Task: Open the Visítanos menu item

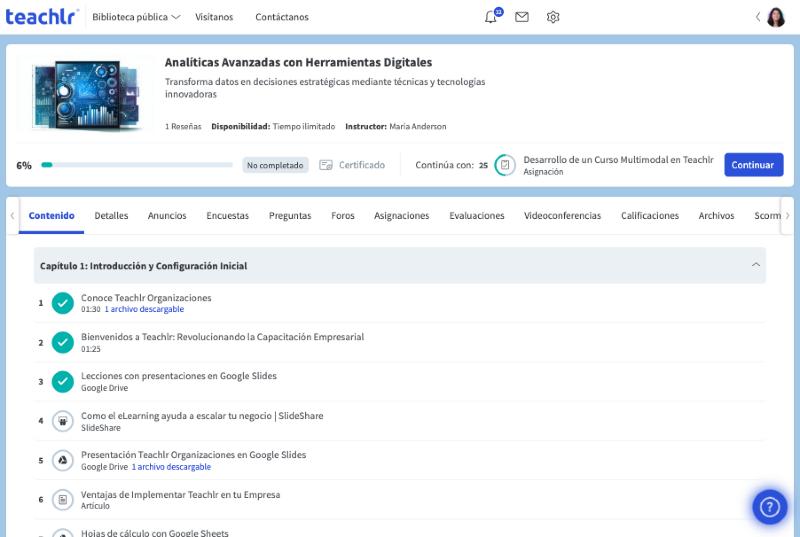Action: click(x=214, y=17)
